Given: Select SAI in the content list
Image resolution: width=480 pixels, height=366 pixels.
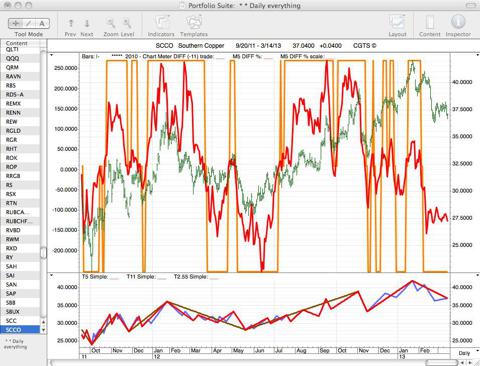Looking at the screenshot, I should 20,275.
